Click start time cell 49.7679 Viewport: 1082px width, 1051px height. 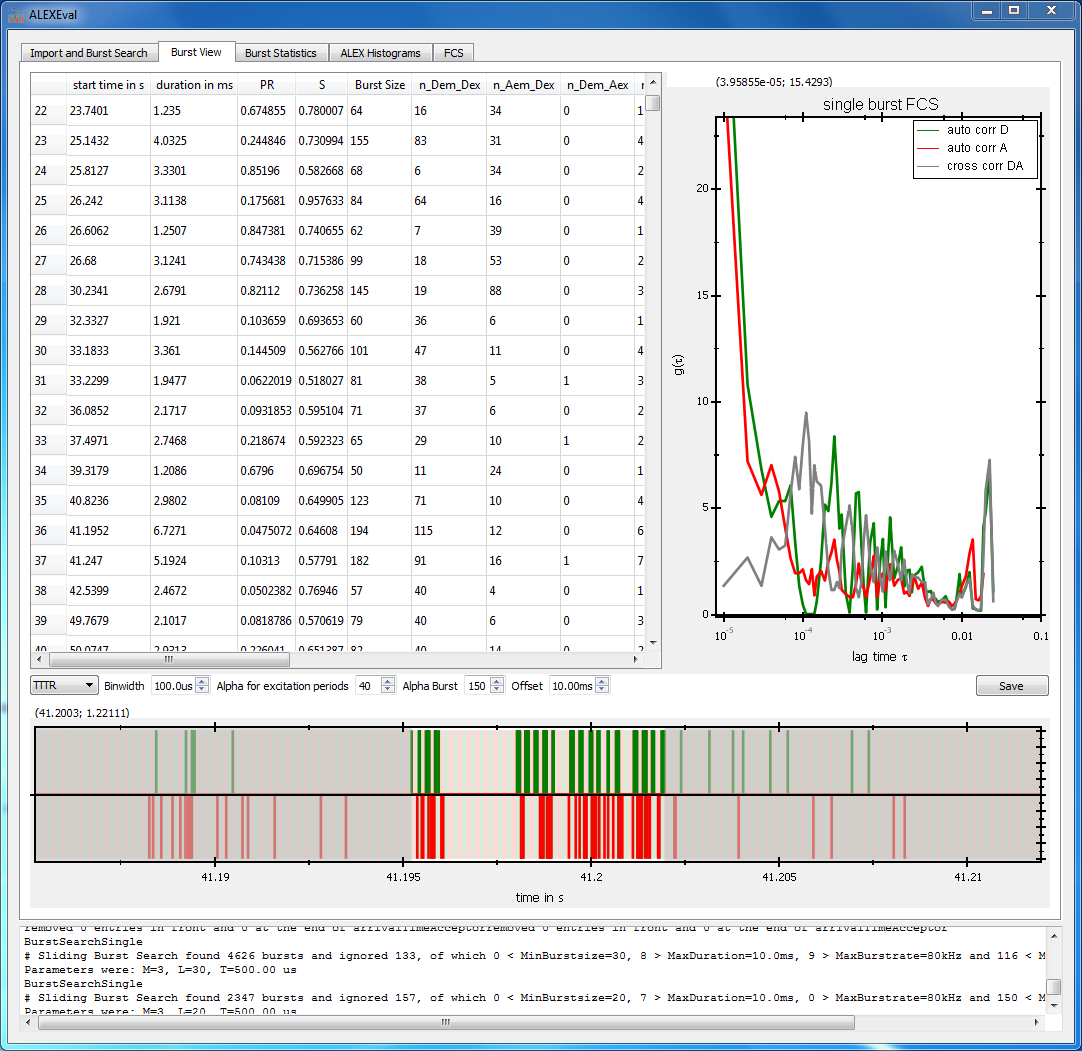pos(108,621)
